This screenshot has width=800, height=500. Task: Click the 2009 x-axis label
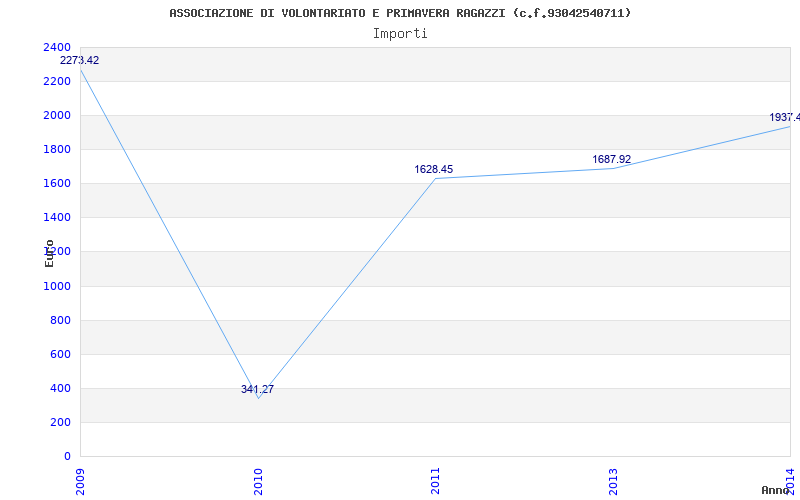click(80, 482)
